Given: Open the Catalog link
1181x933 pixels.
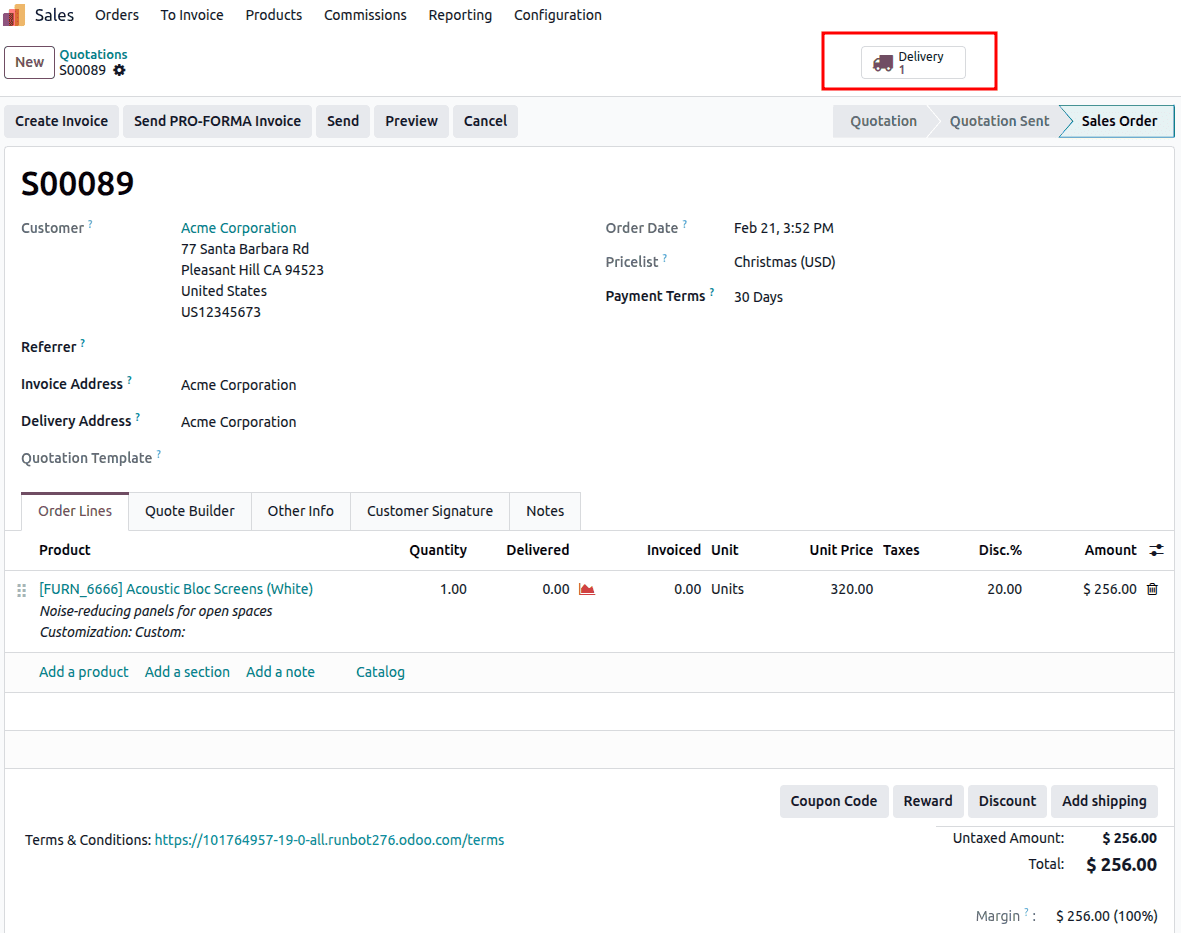Looking at the screenshot, I should (x=380, y=672).
